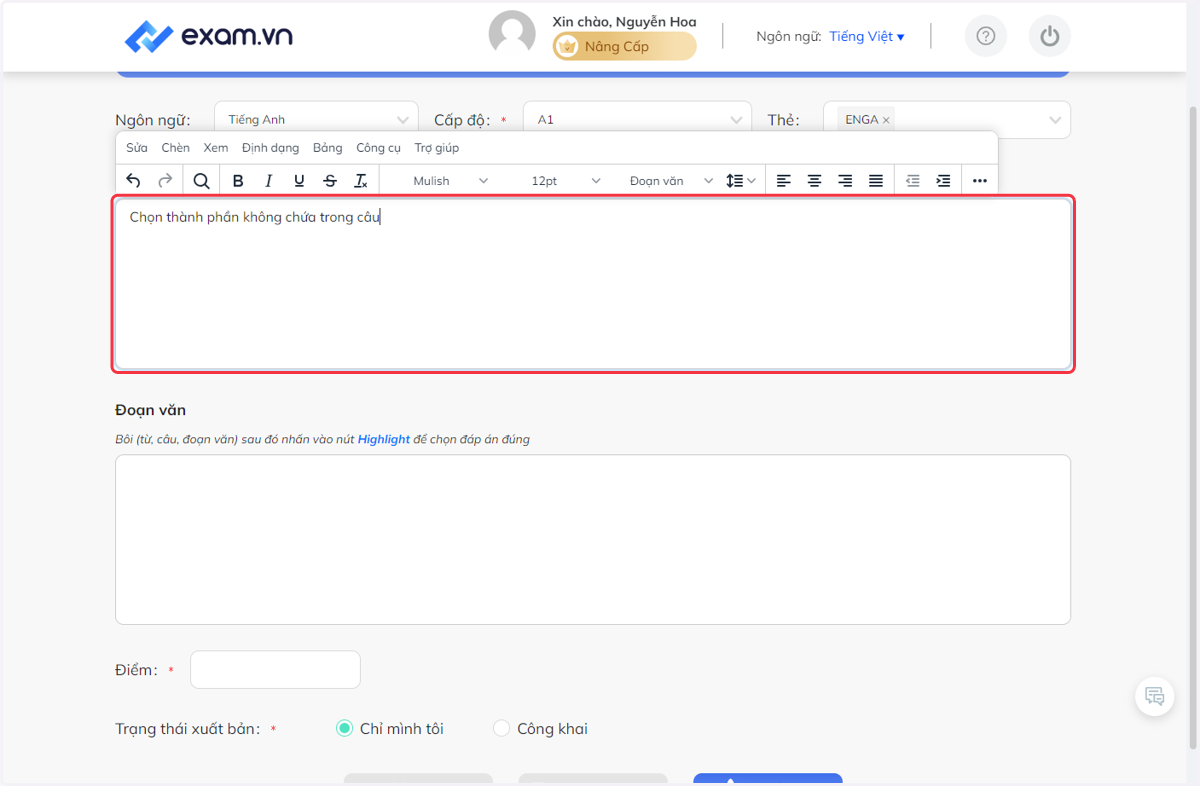Image resolution: width=1200 pixels, height=786 pixels.
Task: Open find and replace search
Action: point(201,181)
